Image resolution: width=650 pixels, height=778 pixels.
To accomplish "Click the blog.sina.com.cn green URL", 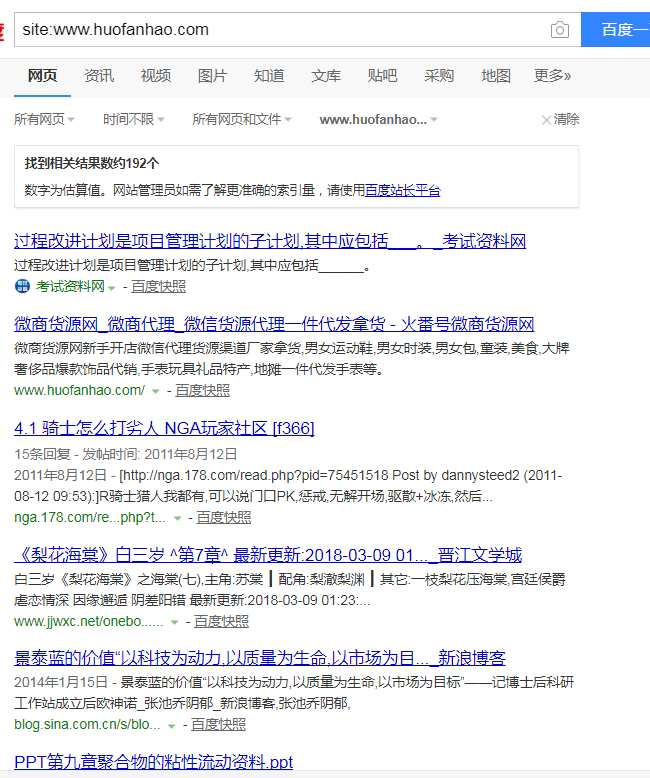I will (87, 724).
